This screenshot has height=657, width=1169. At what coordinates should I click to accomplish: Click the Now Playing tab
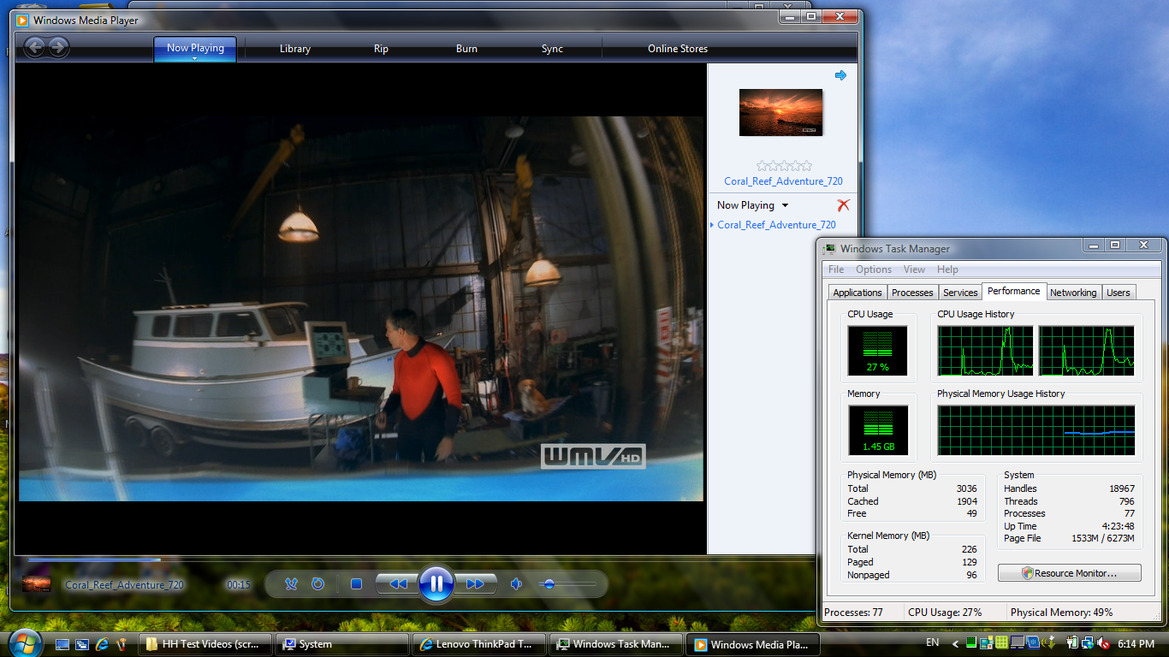pyautogui.click(x=195, y=47)
